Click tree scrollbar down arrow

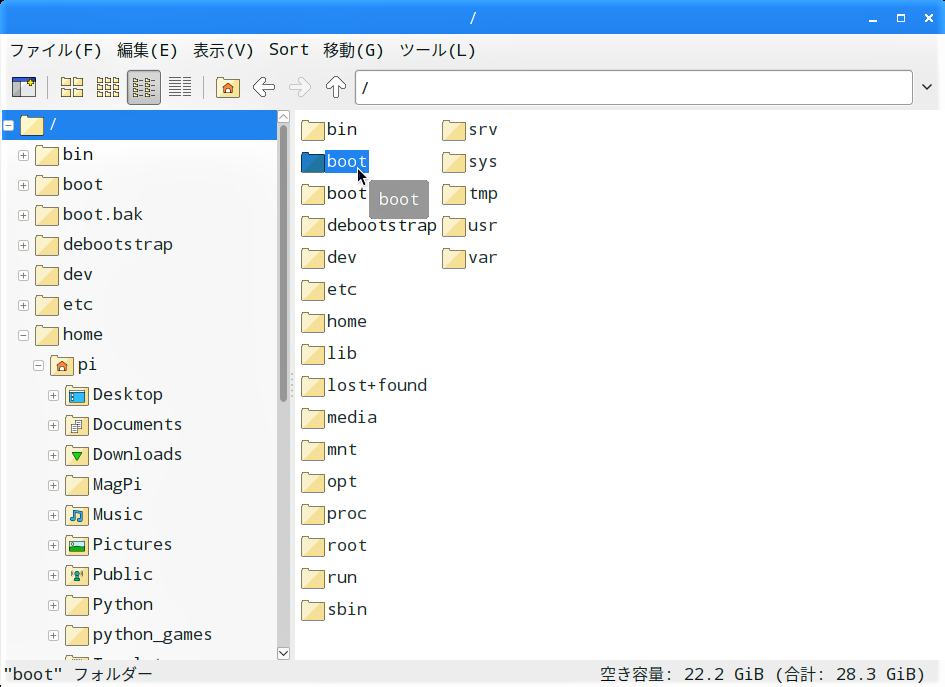(283, 653)
